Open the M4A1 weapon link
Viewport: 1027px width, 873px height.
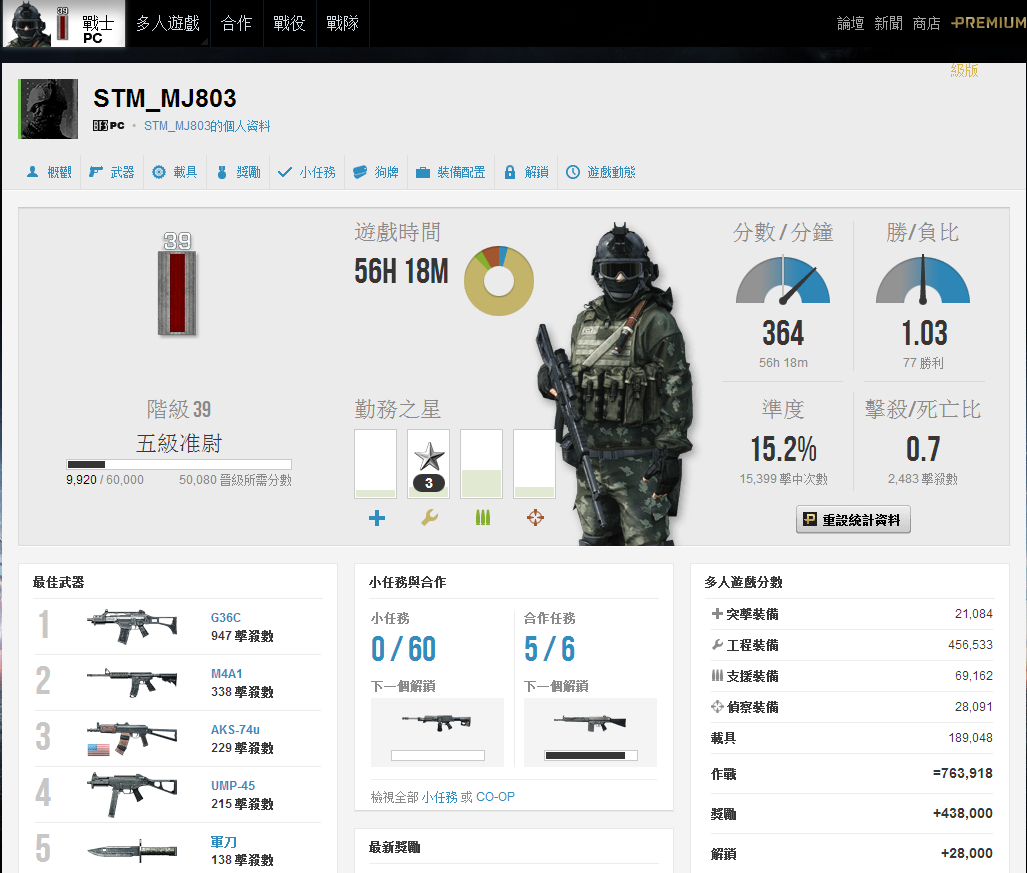(x=227, y=673)
